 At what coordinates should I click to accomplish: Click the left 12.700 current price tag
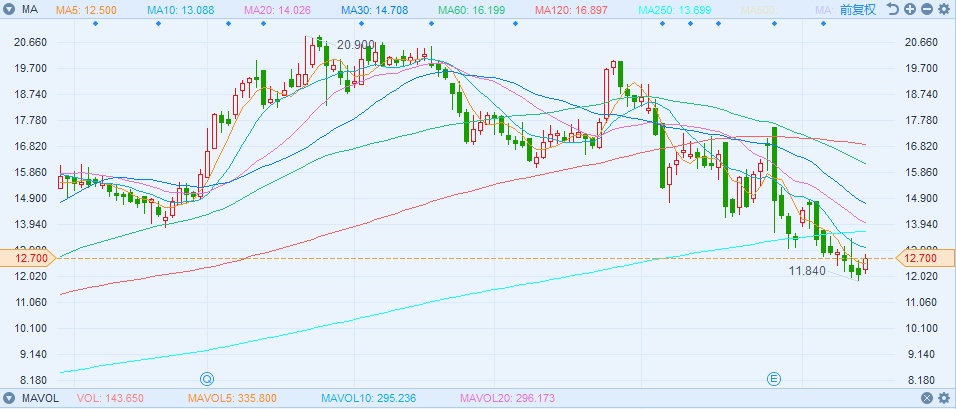coord(26,258)
